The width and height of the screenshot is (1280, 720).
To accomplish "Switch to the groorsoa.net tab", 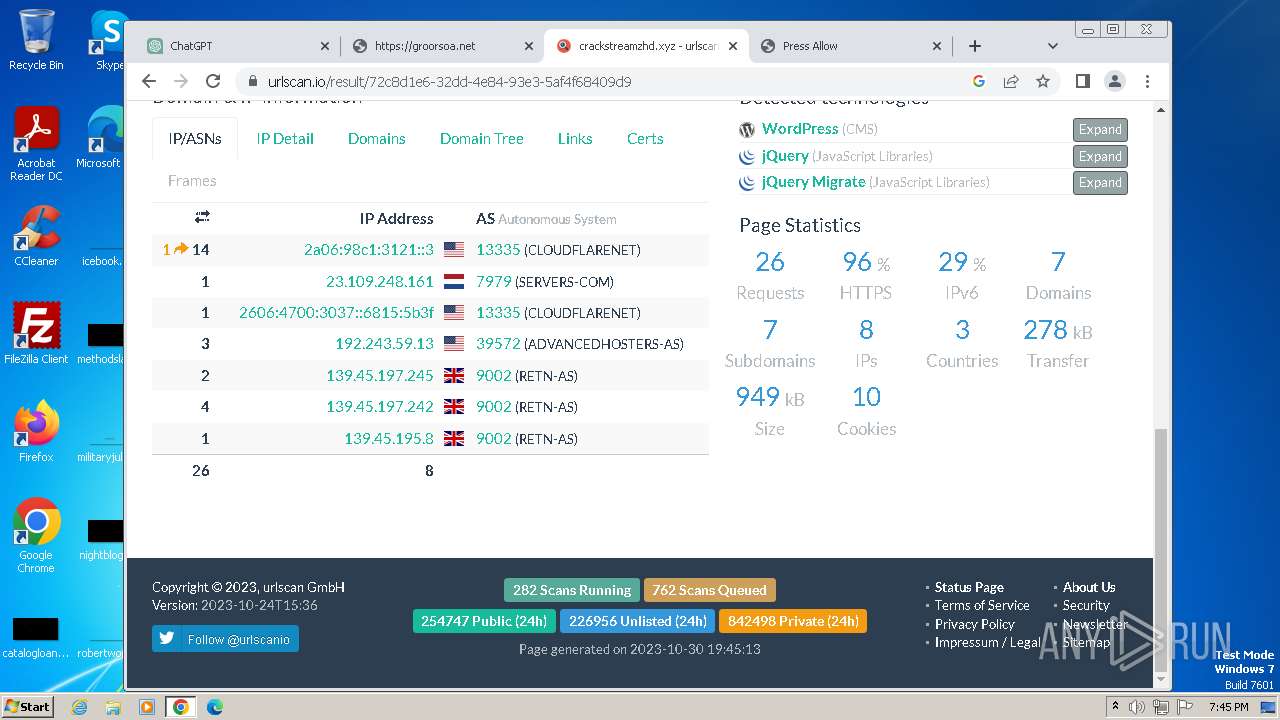I will (443, 46).
